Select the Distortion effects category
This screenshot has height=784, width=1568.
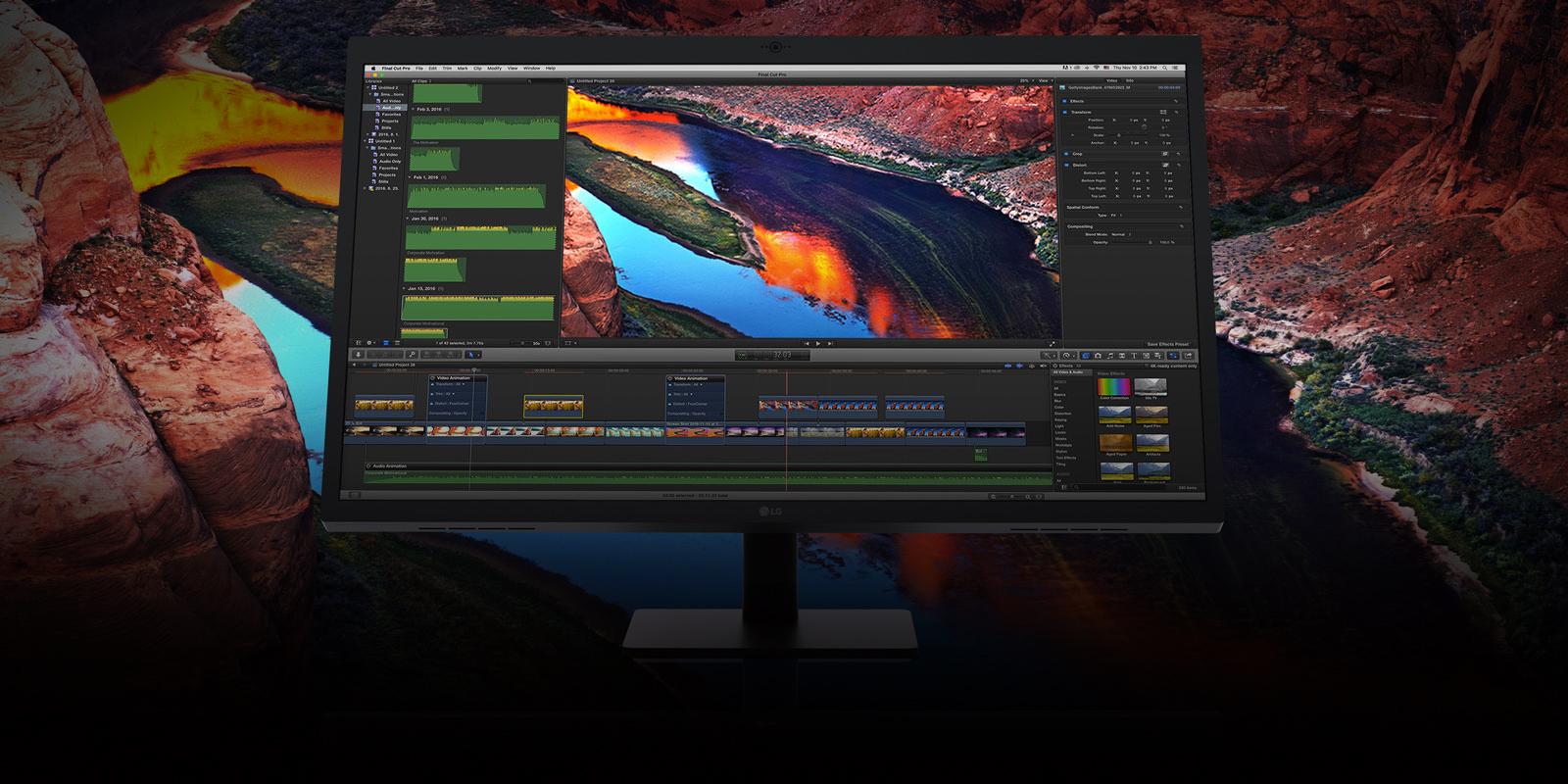coord(1063,414)
